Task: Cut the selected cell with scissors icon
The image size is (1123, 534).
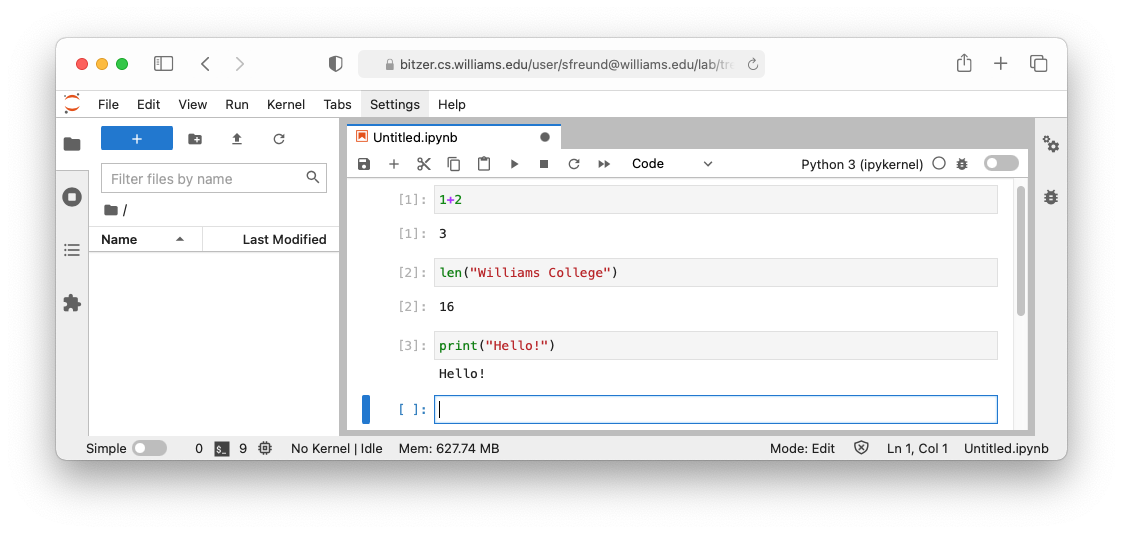Action: pyautogui.click(x=424, y=164)
